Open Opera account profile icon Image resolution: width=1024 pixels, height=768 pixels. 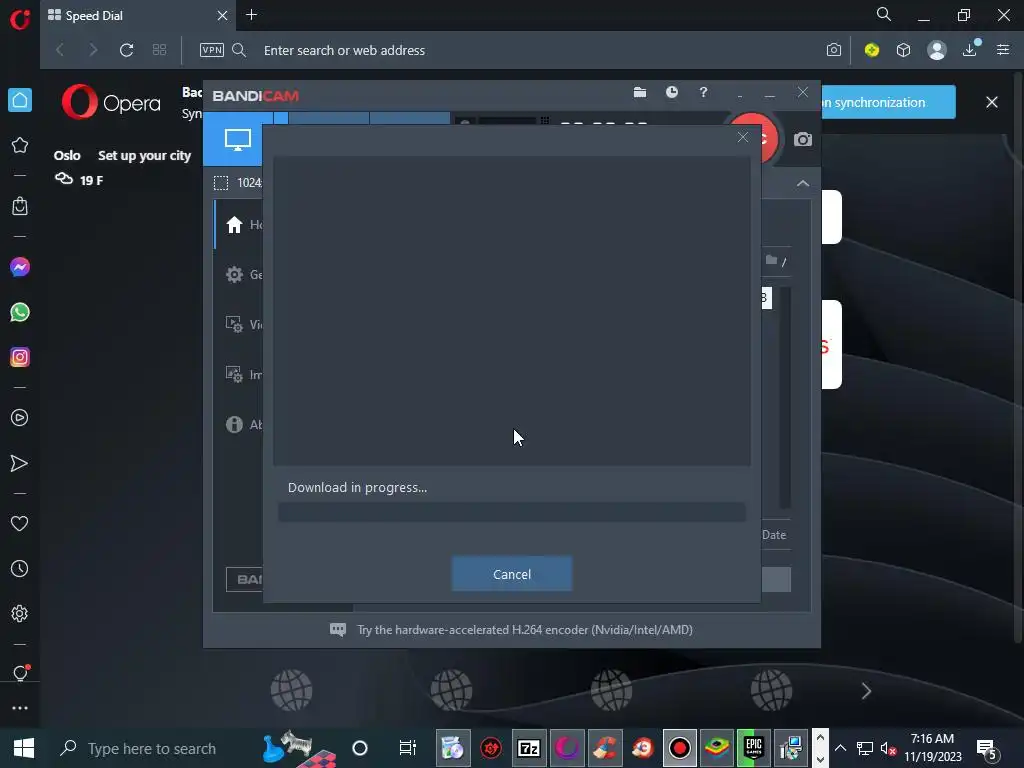pyautogui.click(x=936, y=50)
